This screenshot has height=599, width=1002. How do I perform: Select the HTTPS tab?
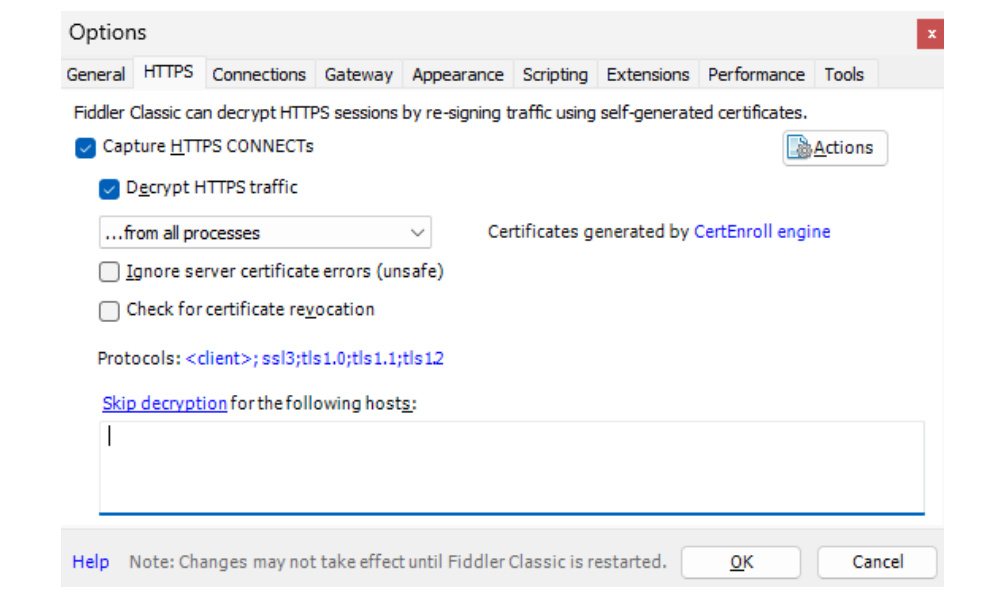coord(168,72)
